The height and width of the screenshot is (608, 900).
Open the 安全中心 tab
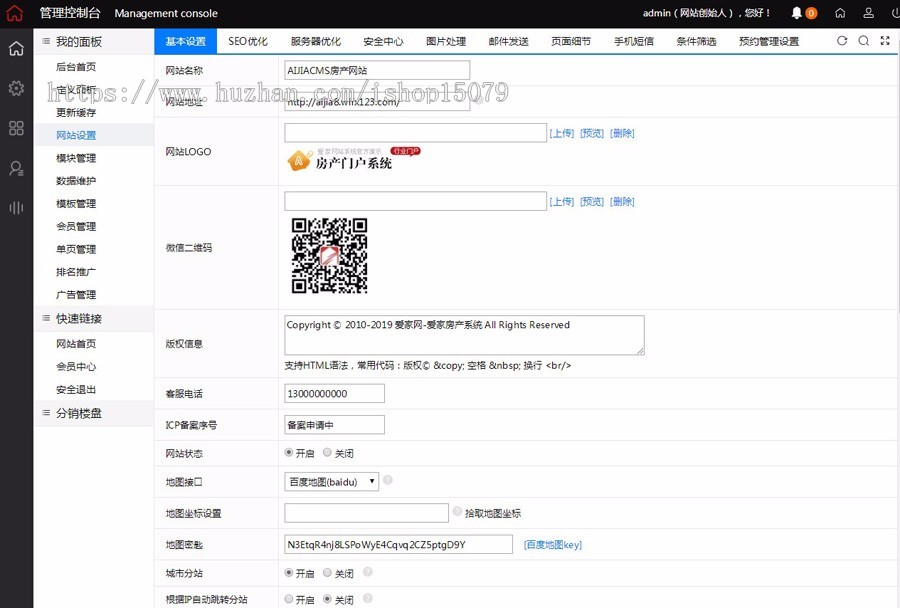point(383,42)
